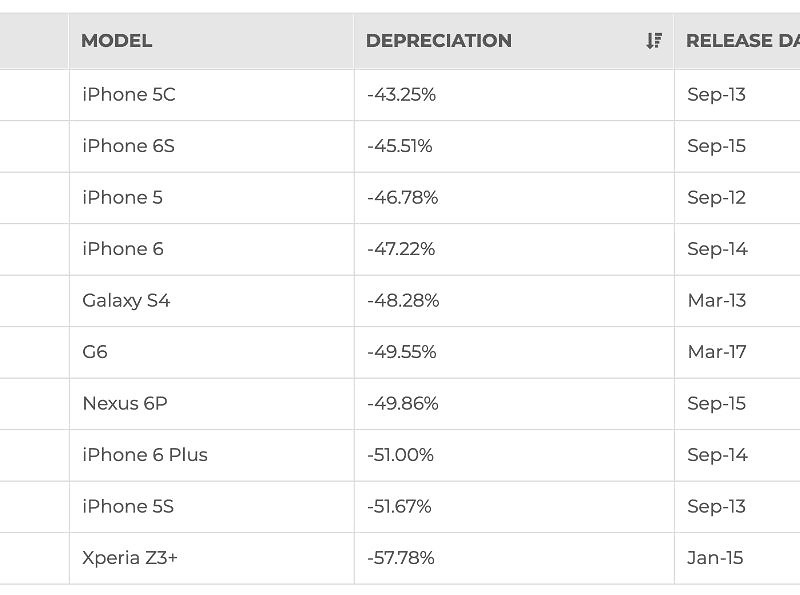
Task: Click the iPhone 6 Plus model cell
Action: pyautogui.click(x=145, y=455)
